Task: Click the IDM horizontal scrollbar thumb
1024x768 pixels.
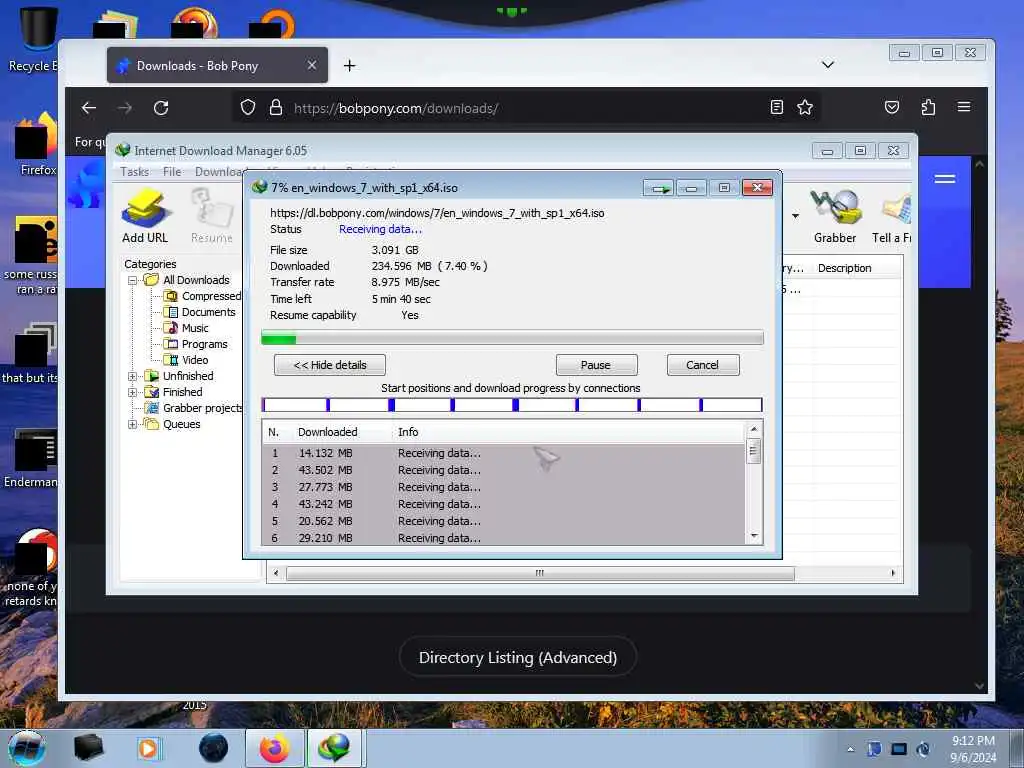Action: pyautogui.click(x=540, y=573)
